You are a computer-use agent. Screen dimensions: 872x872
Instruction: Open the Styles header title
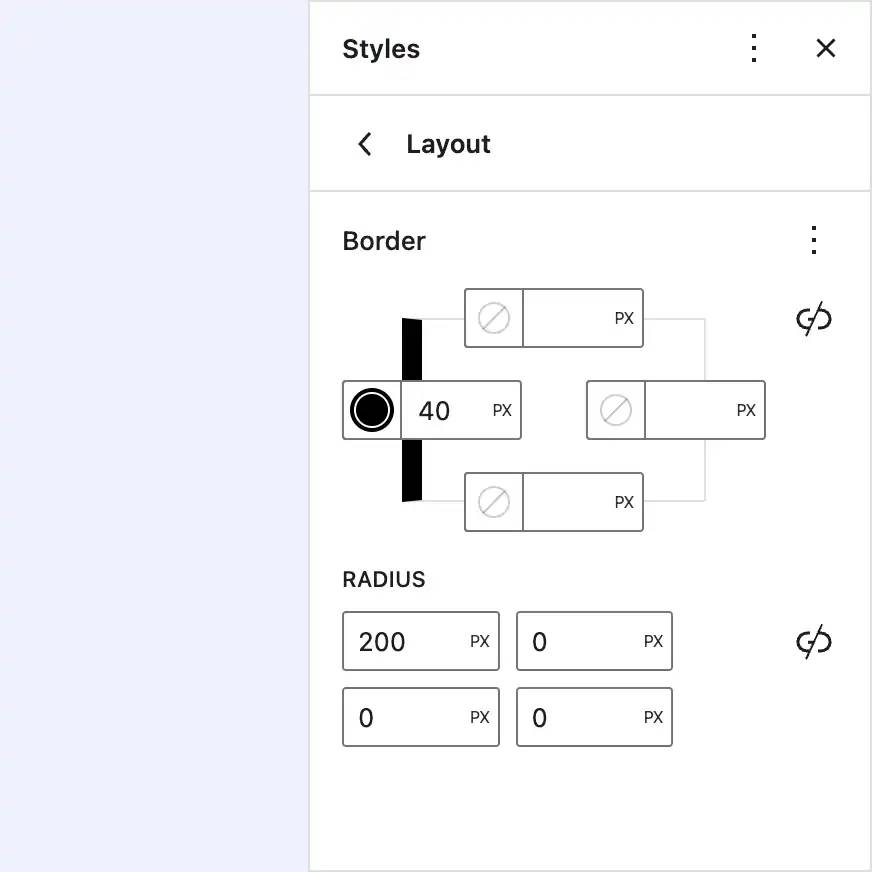pos(381,48)
